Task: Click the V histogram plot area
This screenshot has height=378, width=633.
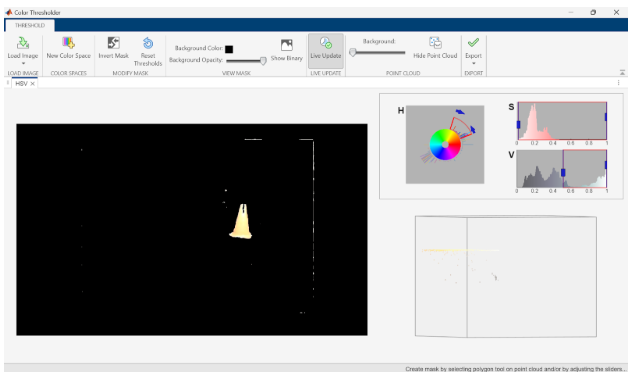Action: (562, 169)
